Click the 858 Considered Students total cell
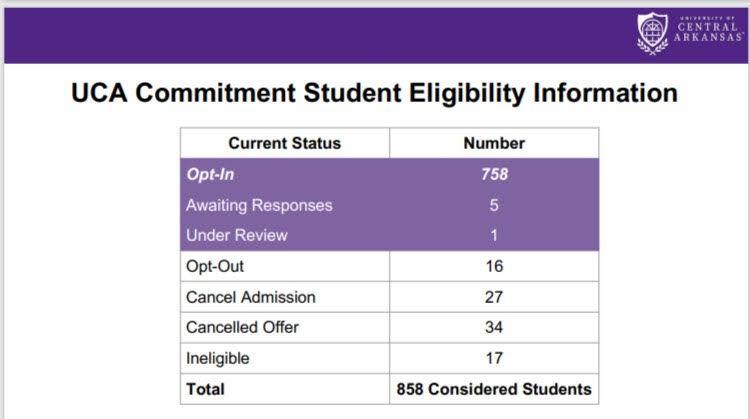 click(x=494, y=389)
